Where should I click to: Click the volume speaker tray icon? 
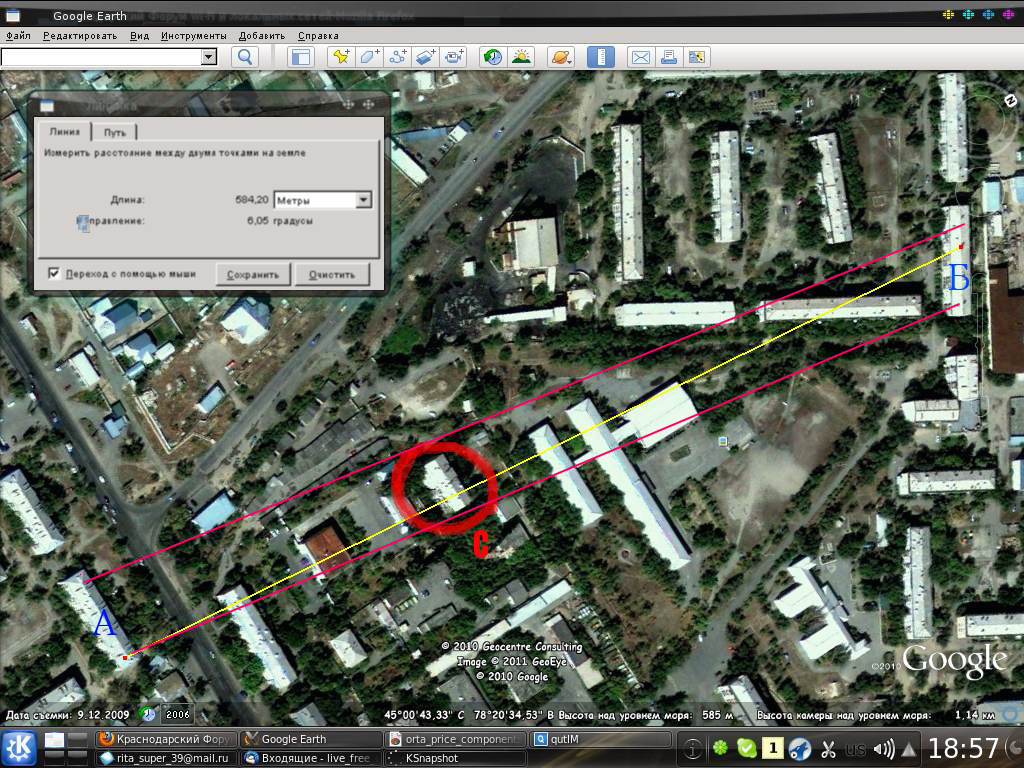883,749
